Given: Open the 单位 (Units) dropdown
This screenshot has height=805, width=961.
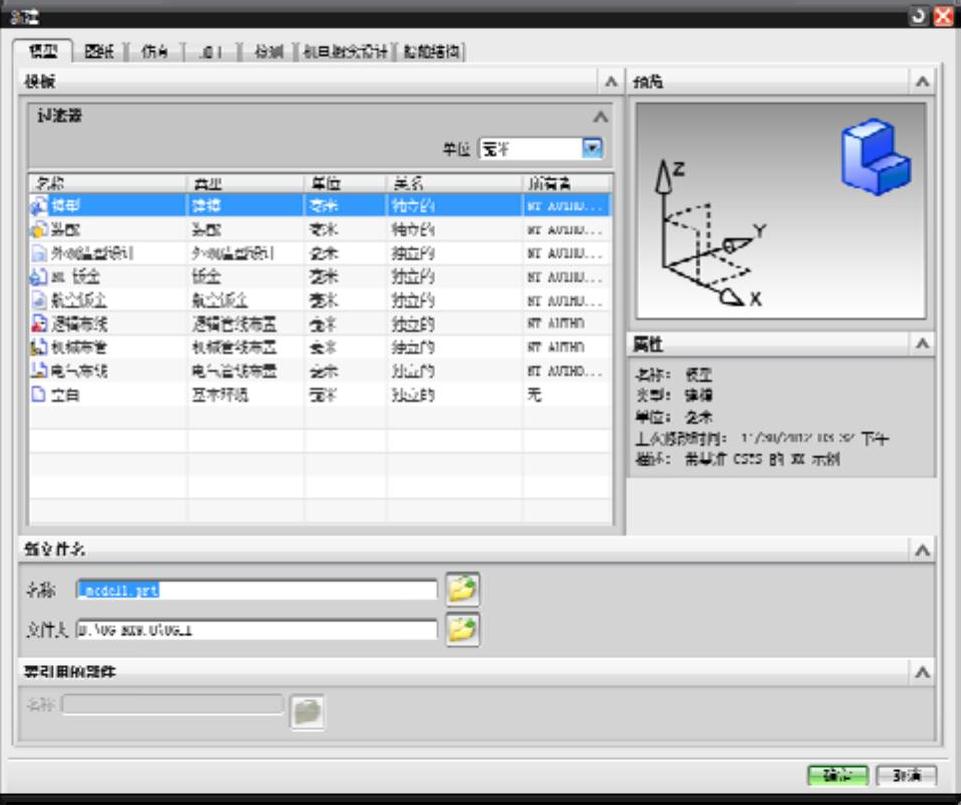Looking at the screenshot, I should [592, 148].
